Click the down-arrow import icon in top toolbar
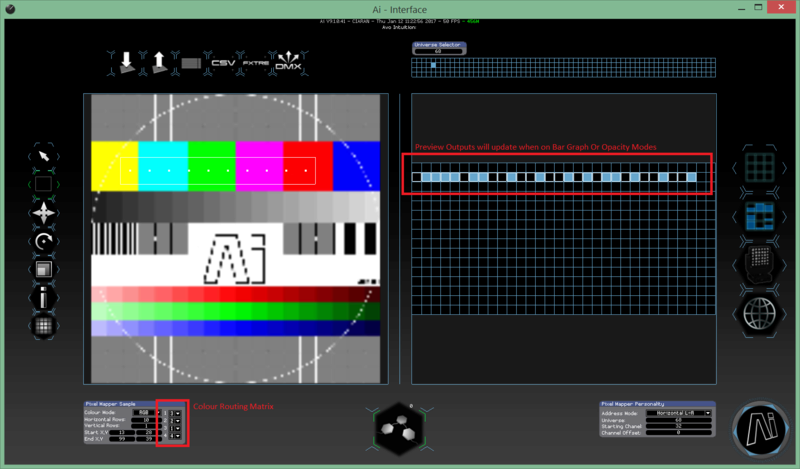 (127, 63)
